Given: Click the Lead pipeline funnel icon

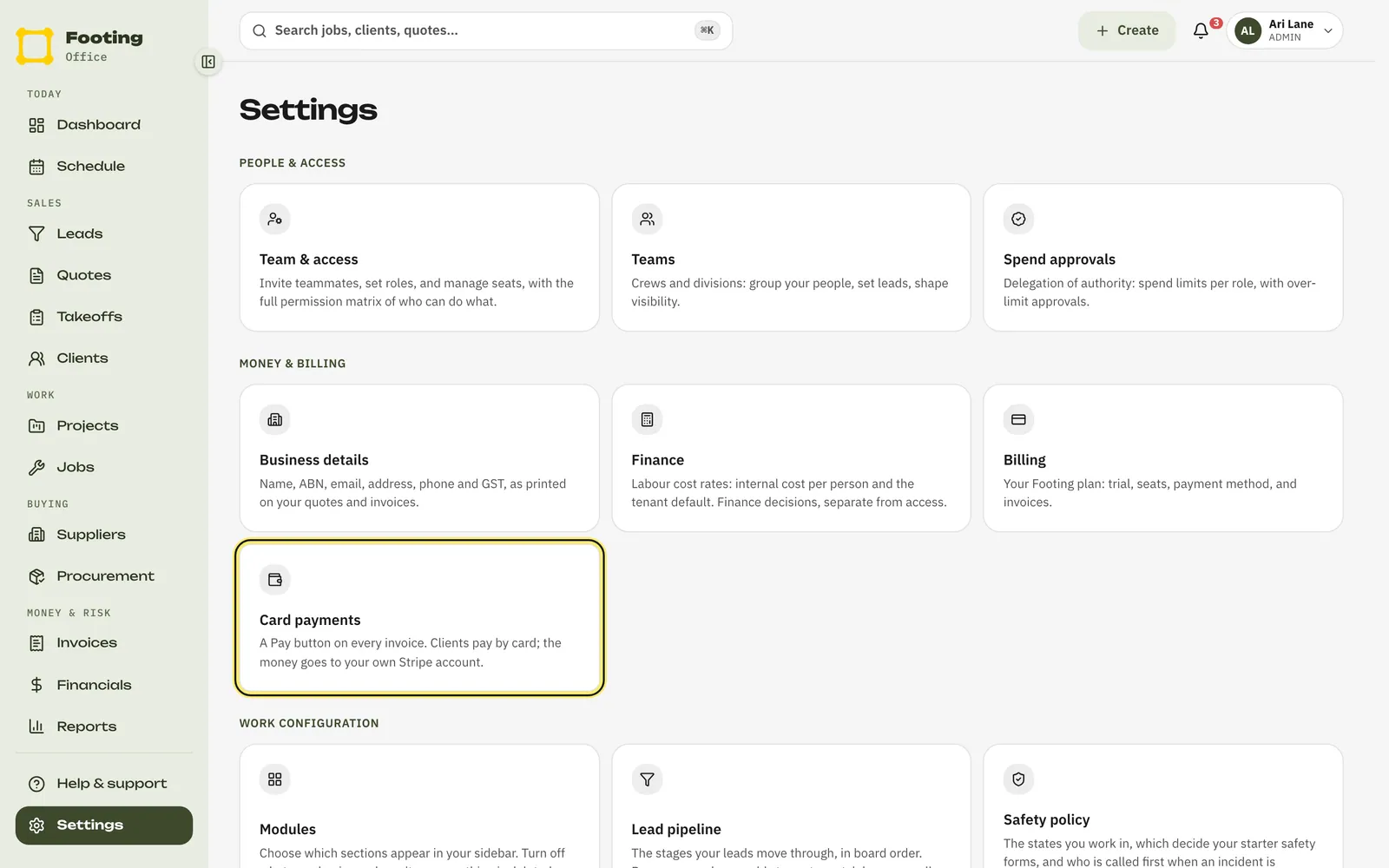Looking at the screenshot, I should pyautogui.click(x=647, y=779).
